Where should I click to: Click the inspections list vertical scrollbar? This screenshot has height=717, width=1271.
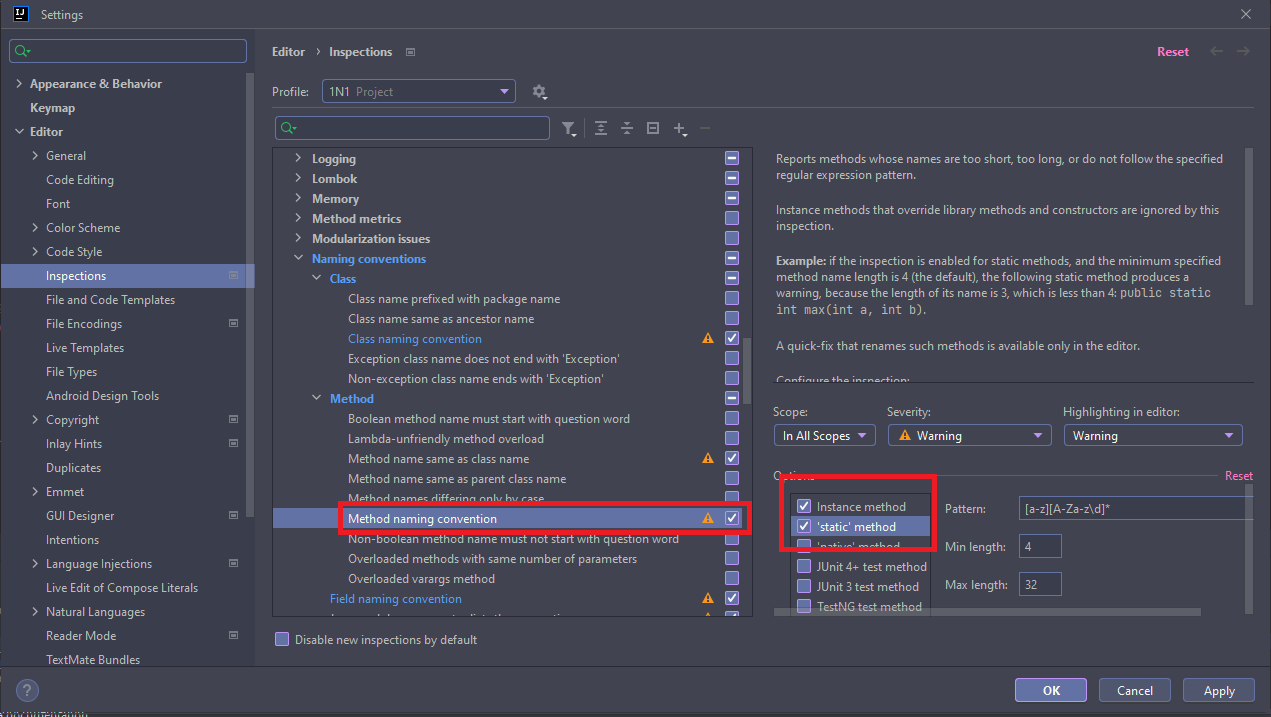pos(746,365)
